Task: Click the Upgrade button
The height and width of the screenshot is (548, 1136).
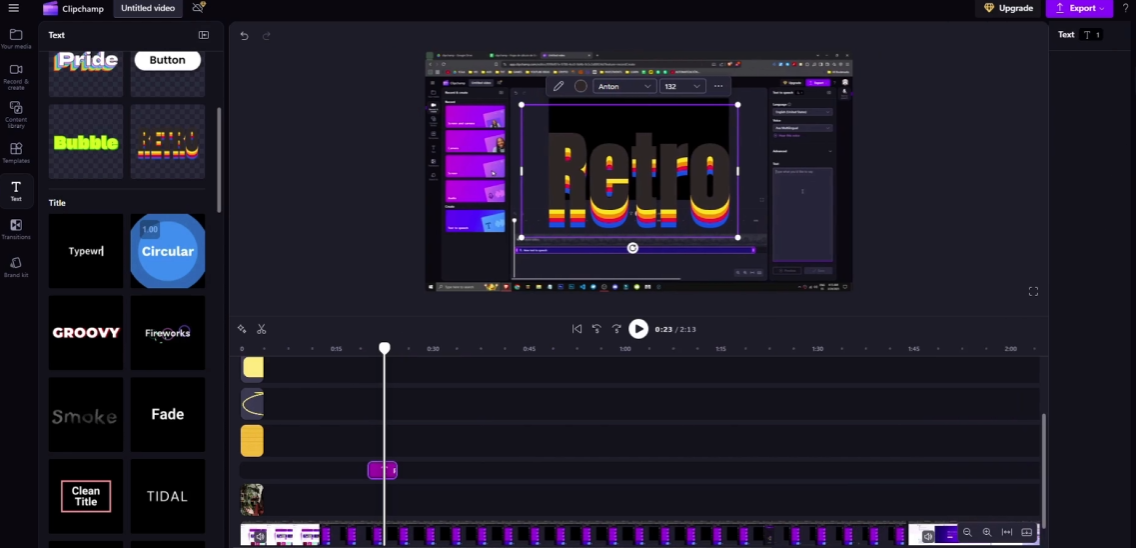Action: coord(1008,8)
